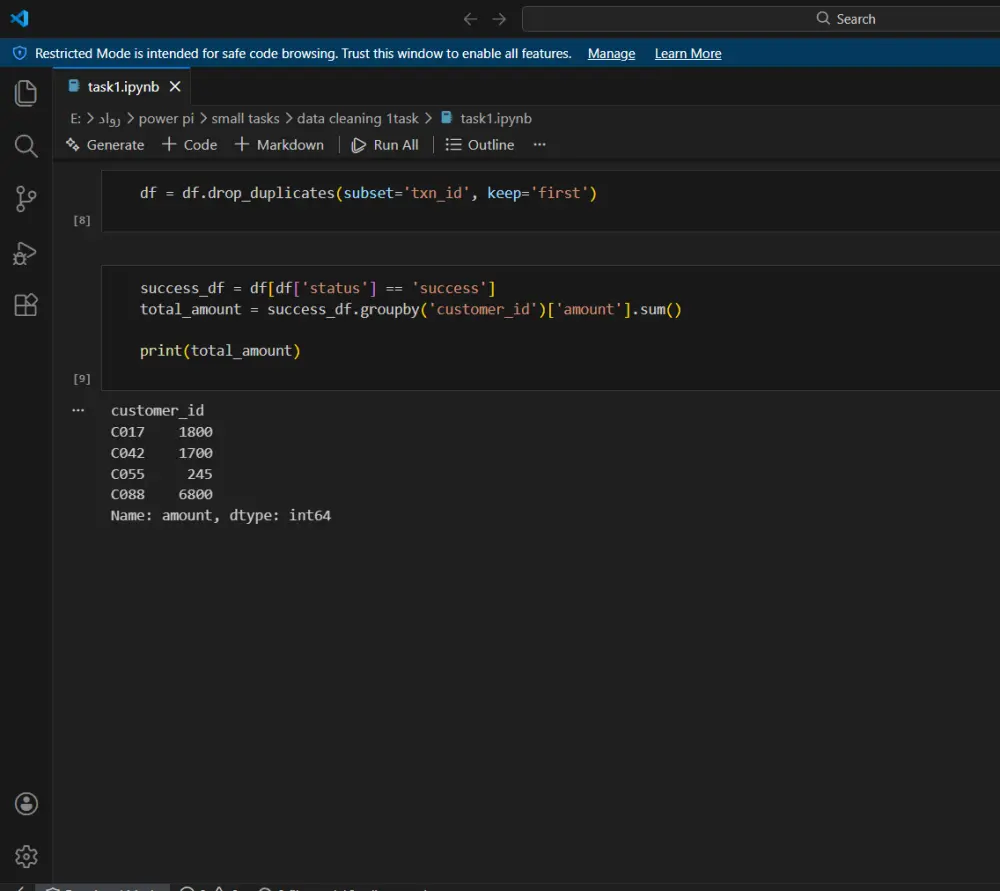Open the Run and Debug view

point(25,252)
